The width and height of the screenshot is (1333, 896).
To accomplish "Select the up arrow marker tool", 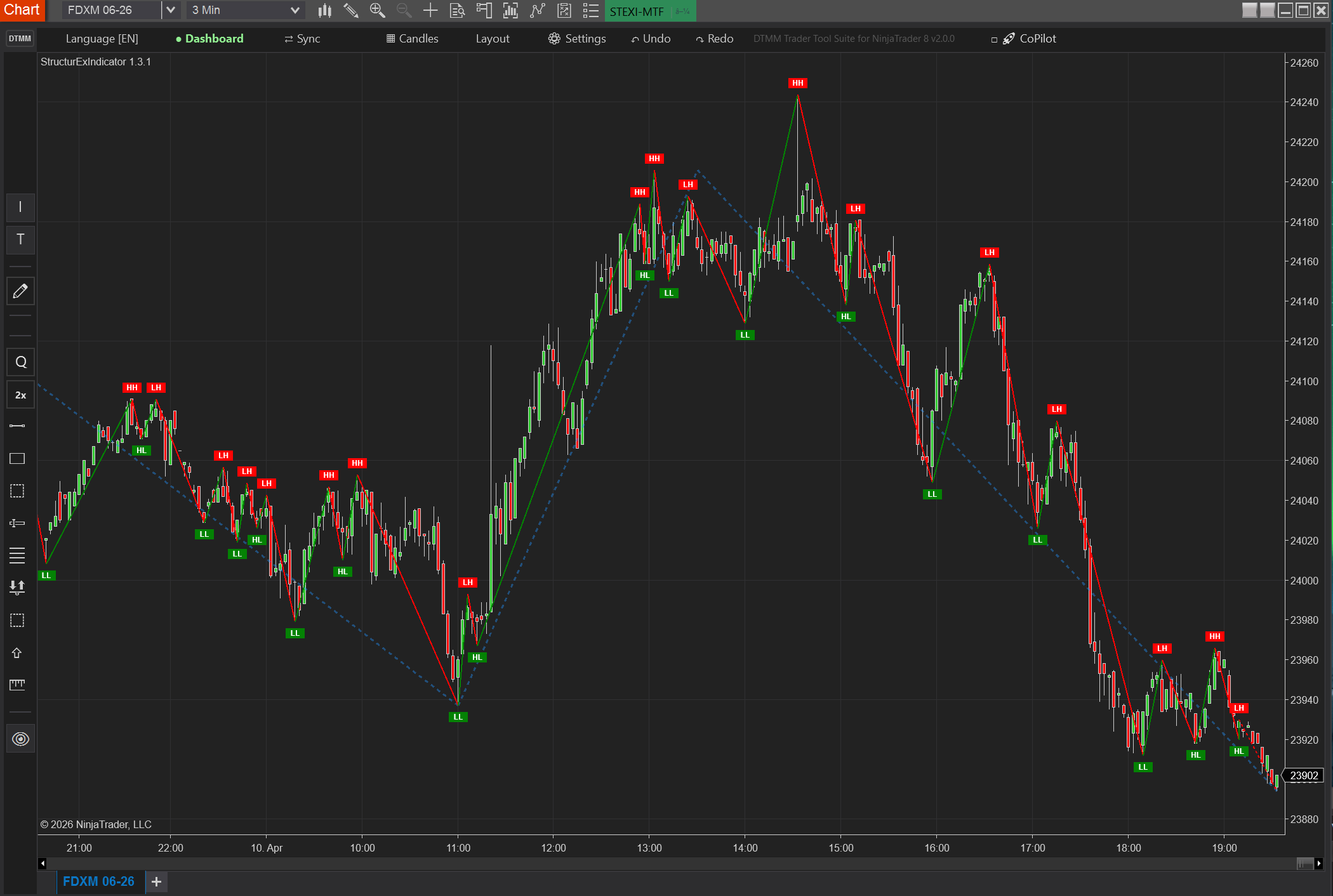I will [x=17, y=653].
